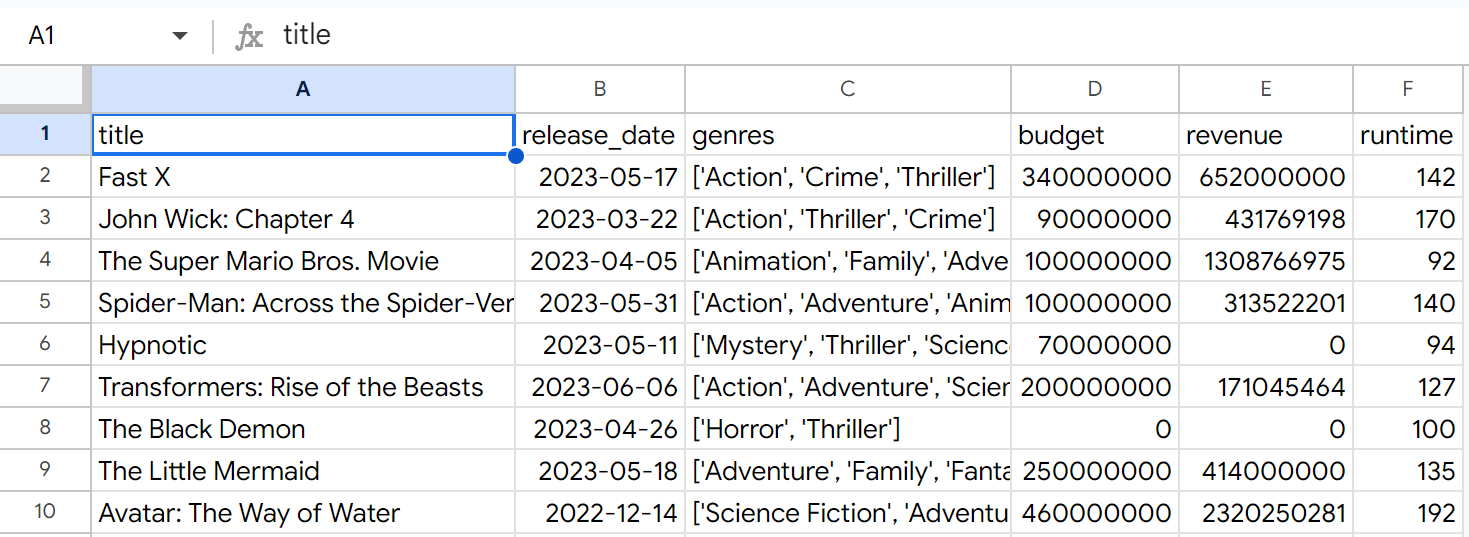The width and height of the screenshot is (1469, 537).
Task: Click the genres header cell
Action: click(x=847, y=135)
